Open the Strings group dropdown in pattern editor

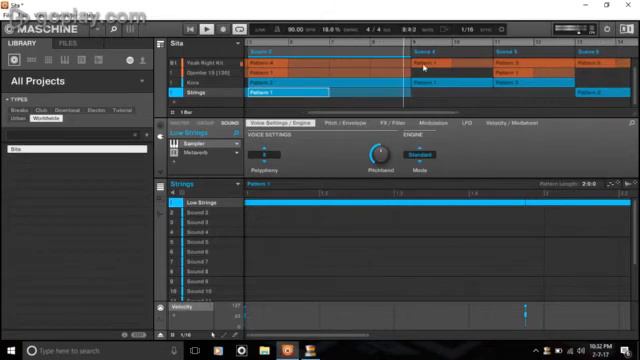(238, 184)
